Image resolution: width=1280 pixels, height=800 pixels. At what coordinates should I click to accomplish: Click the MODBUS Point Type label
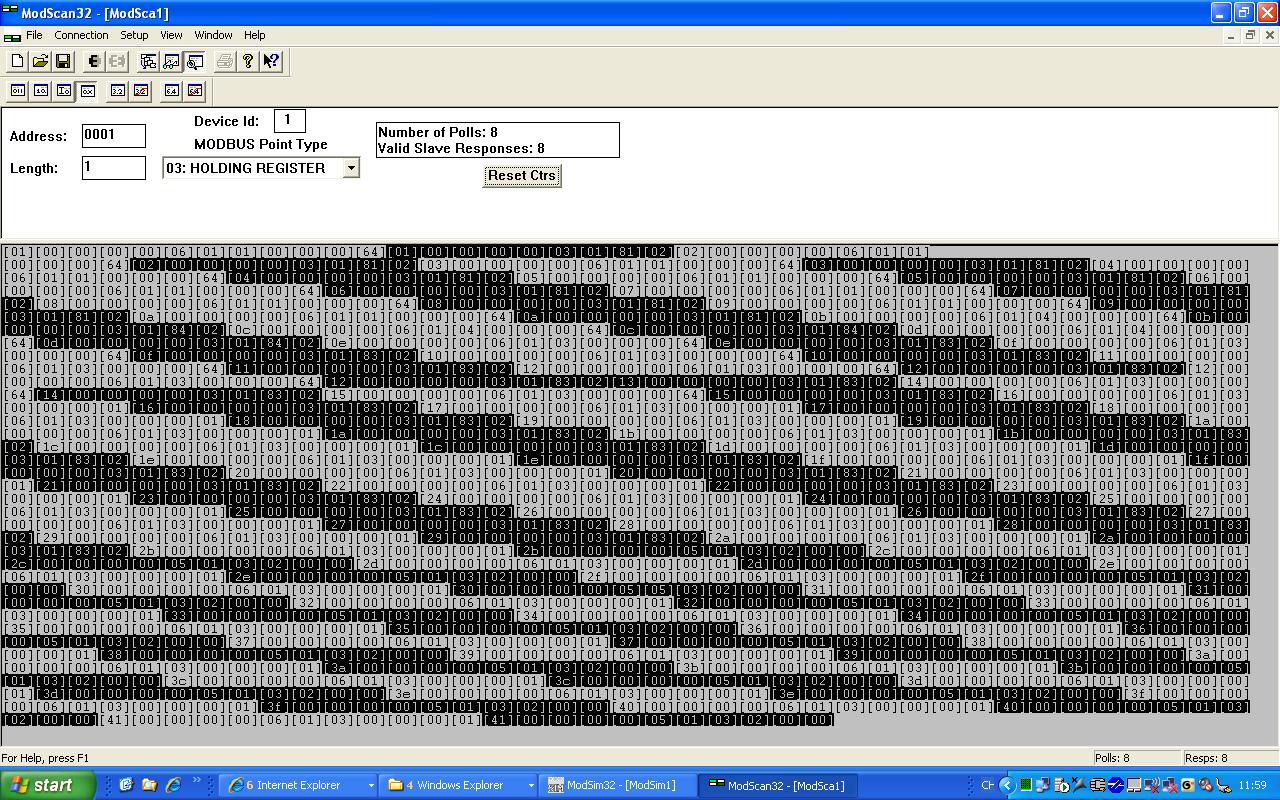click(x=261, y=144)
